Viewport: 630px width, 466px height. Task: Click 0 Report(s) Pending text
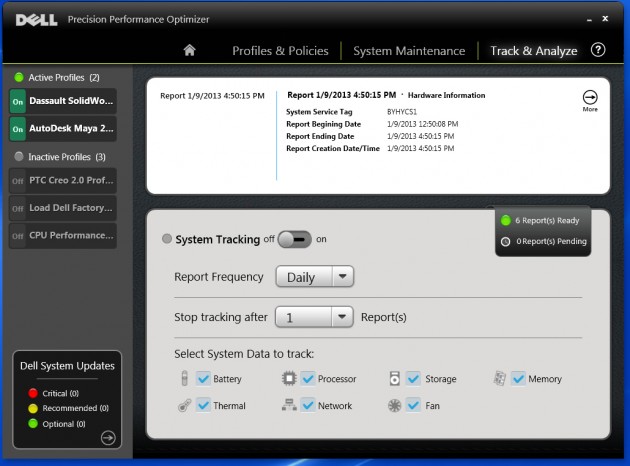(x=551, y=241)
